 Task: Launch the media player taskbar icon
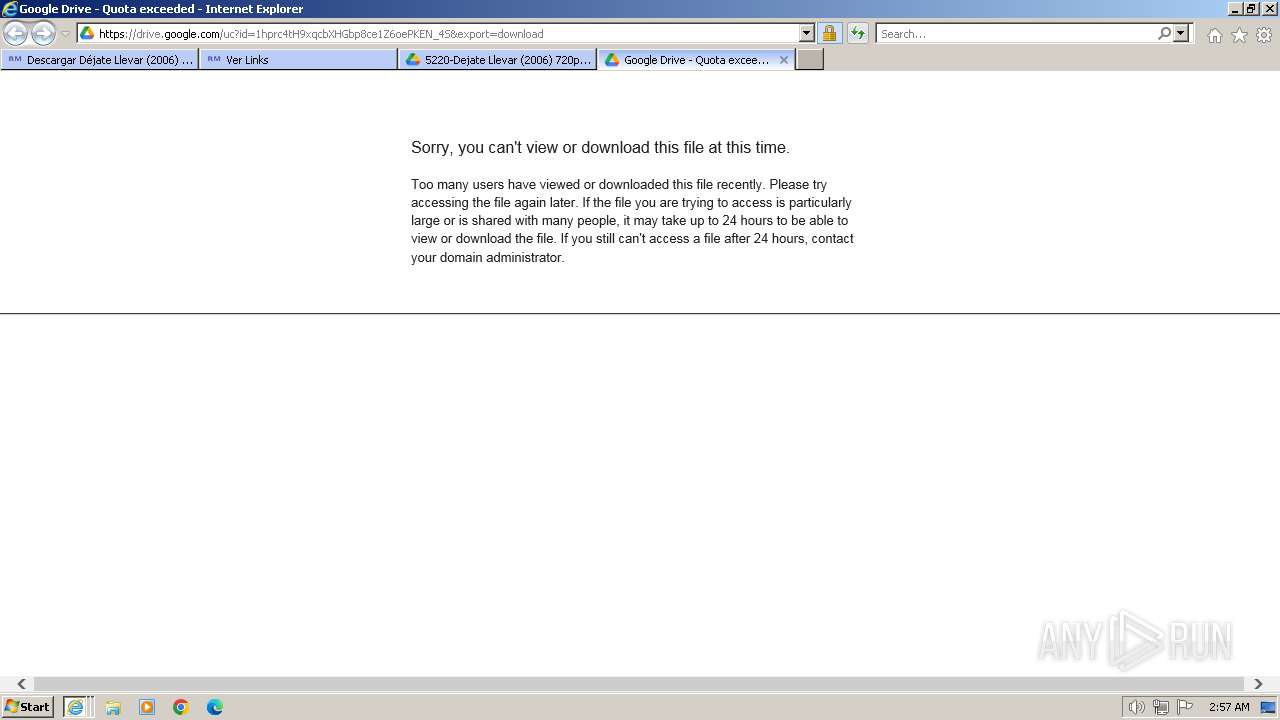[x=147, y=707]
